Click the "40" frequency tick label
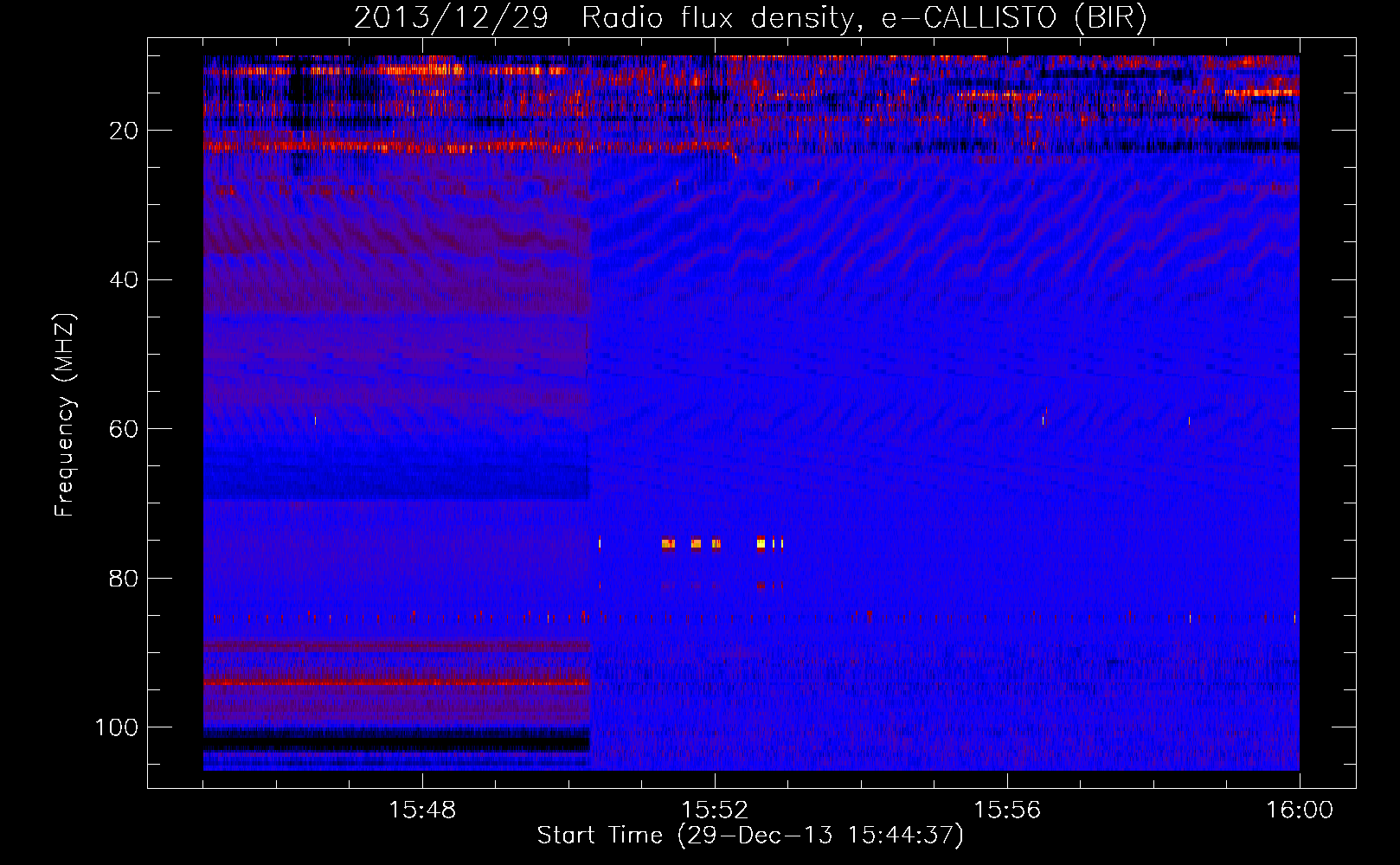 124,280
